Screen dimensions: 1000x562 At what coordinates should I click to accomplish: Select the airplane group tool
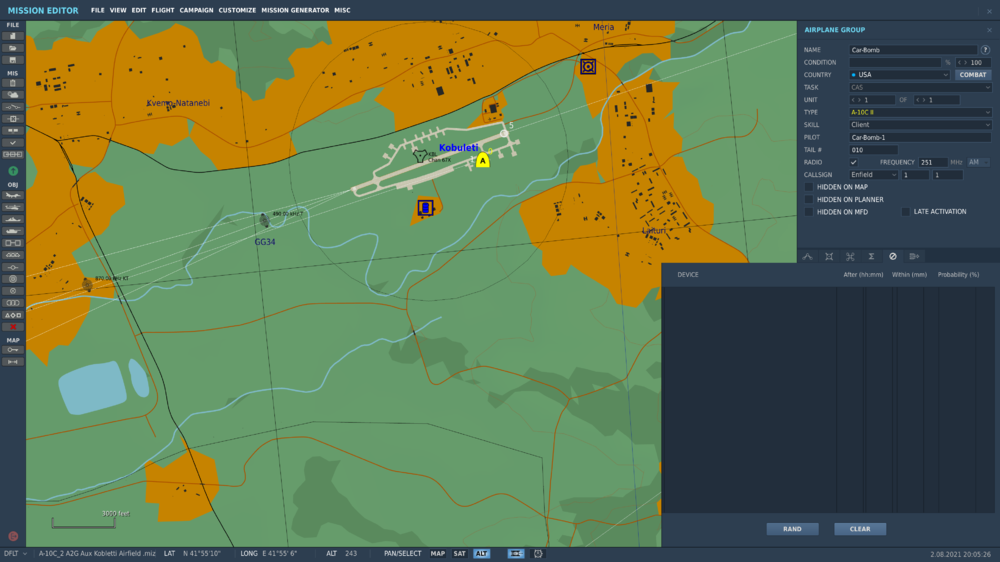click(x=12, y=195)
